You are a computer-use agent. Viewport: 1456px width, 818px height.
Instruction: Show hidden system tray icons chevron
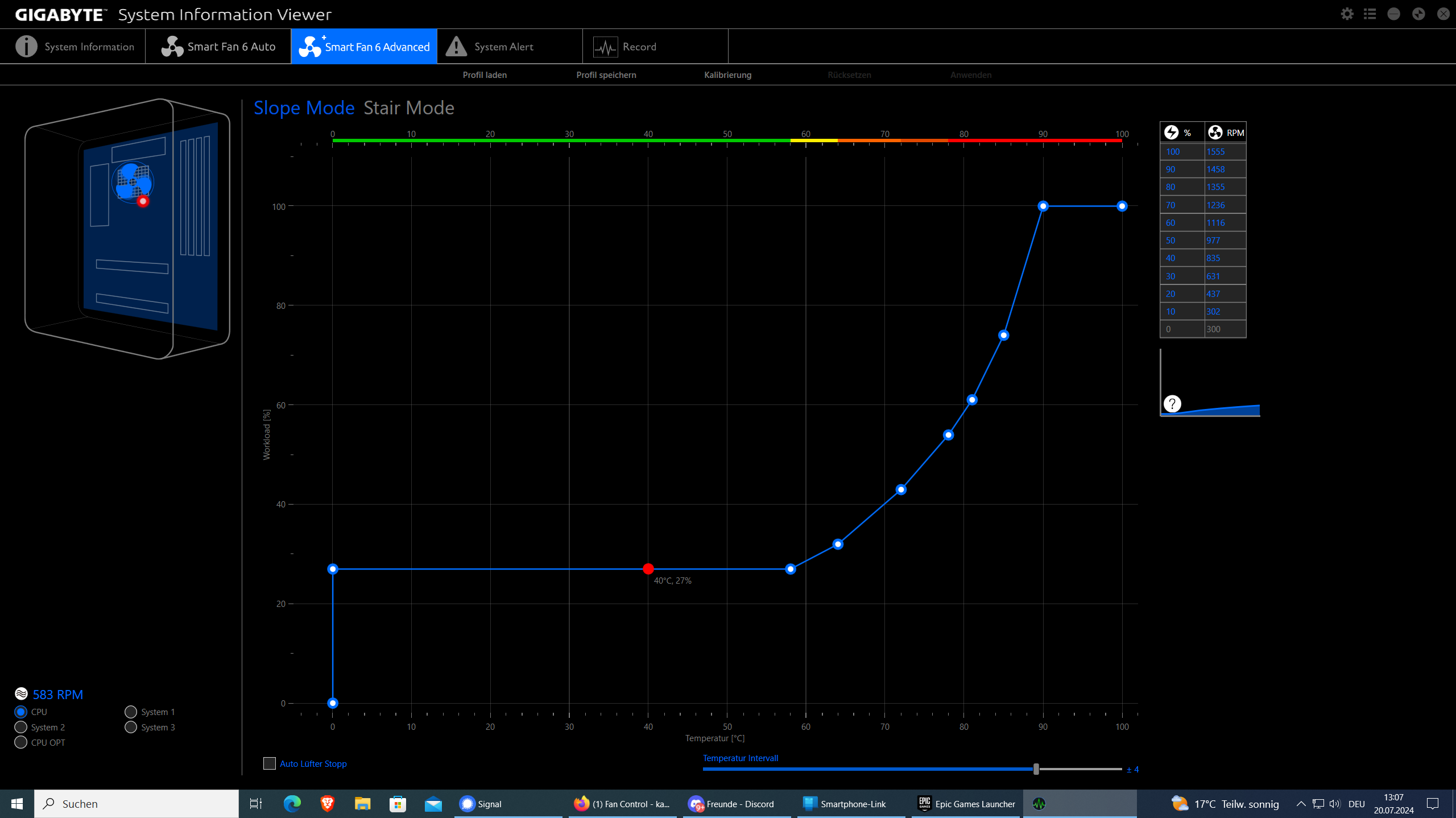pos(1301,804)
